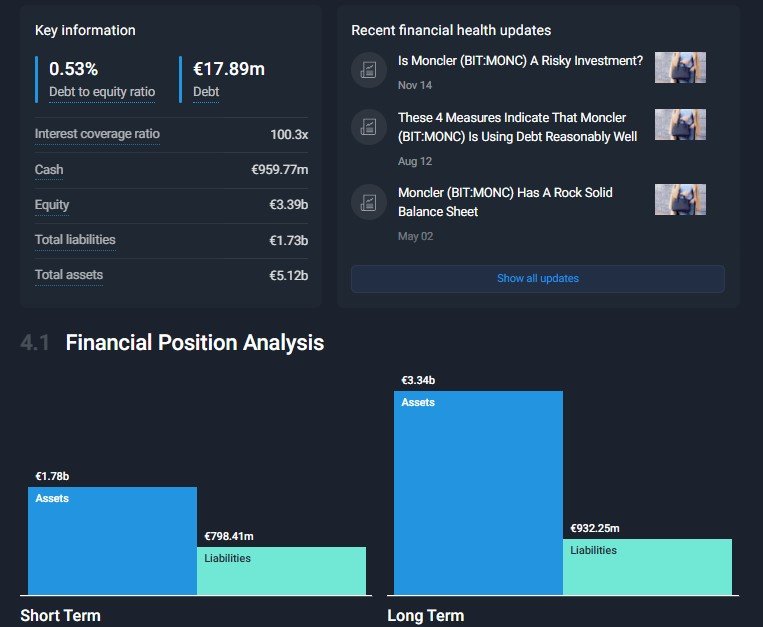This screenshot has width=763, height=627.
Task: Click the Total liabilities term
Action: click(x=75, y=240)
